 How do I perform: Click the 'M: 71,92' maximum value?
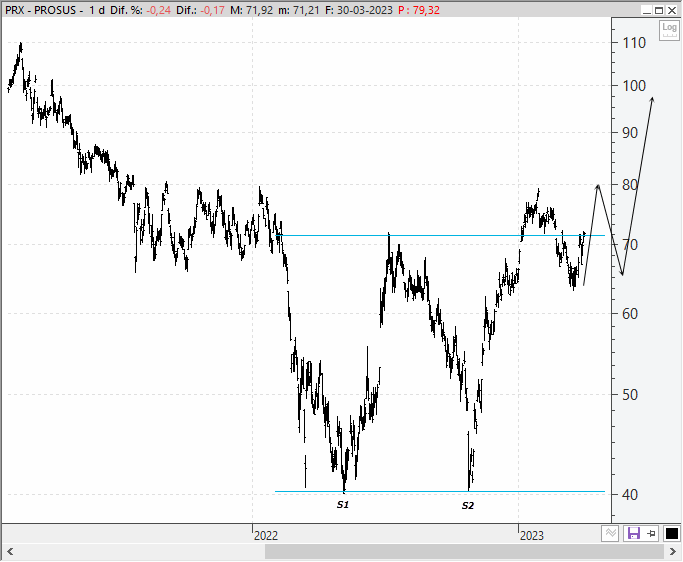coord(251,10)
